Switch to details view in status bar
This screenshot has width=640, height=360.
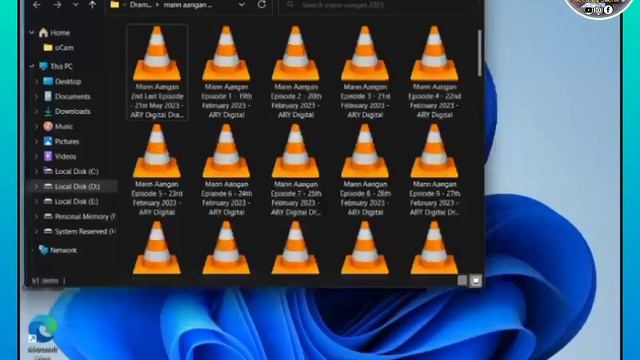pos(462,280)
